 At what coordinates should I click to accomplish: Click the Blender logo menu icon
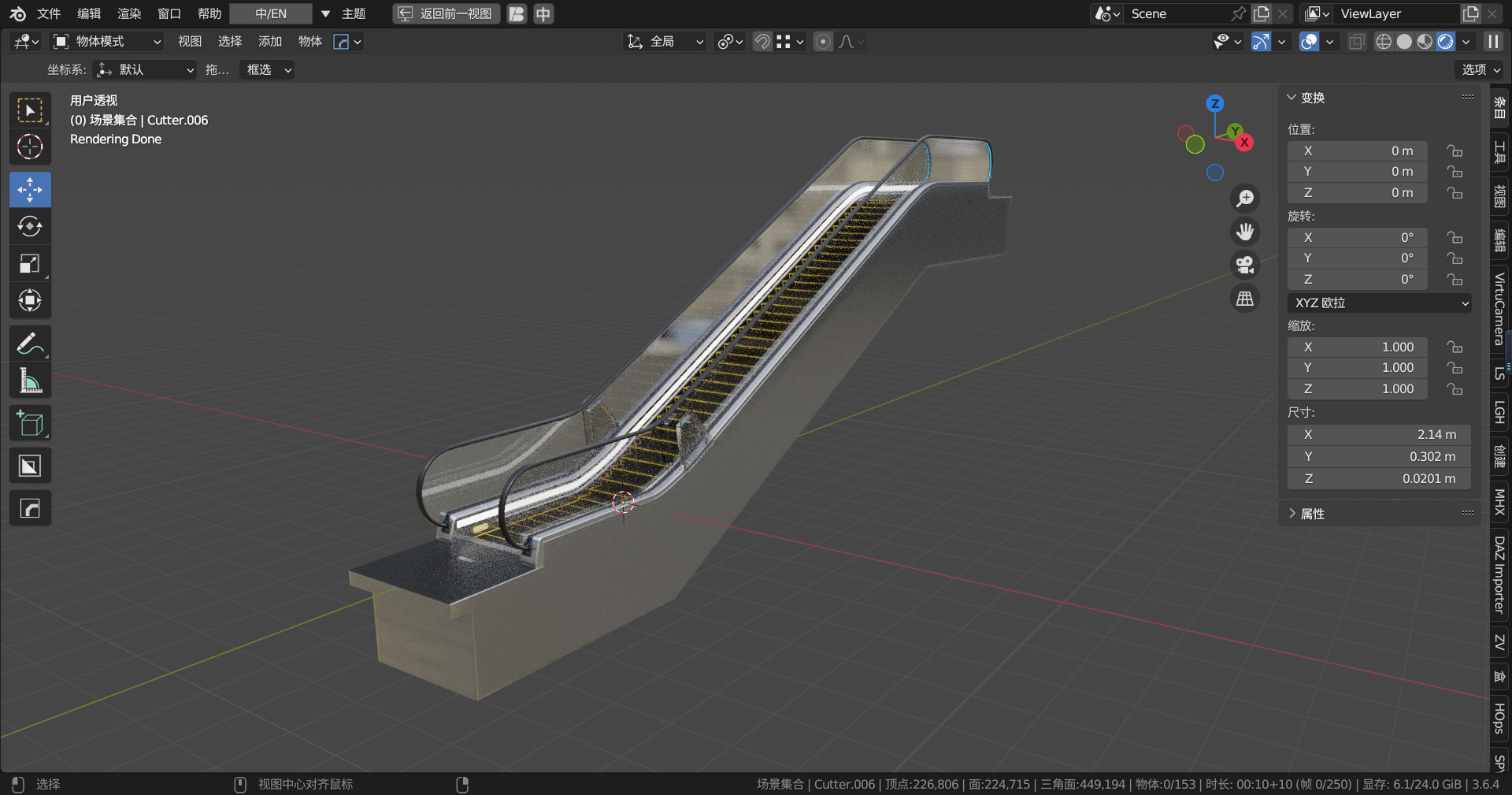point(17,13)
